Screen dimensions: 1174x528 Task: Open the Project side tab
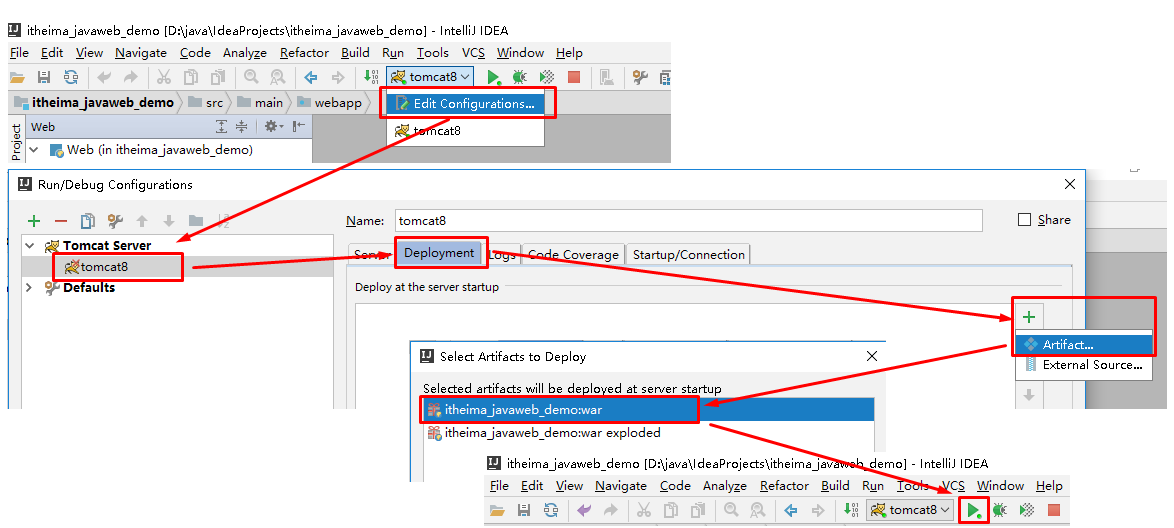pyautogui.click(x=16, y=142)
